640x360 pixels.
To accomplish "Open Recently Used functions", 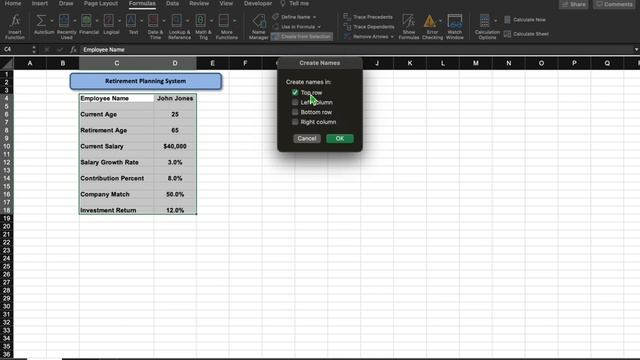I will 67,27.
